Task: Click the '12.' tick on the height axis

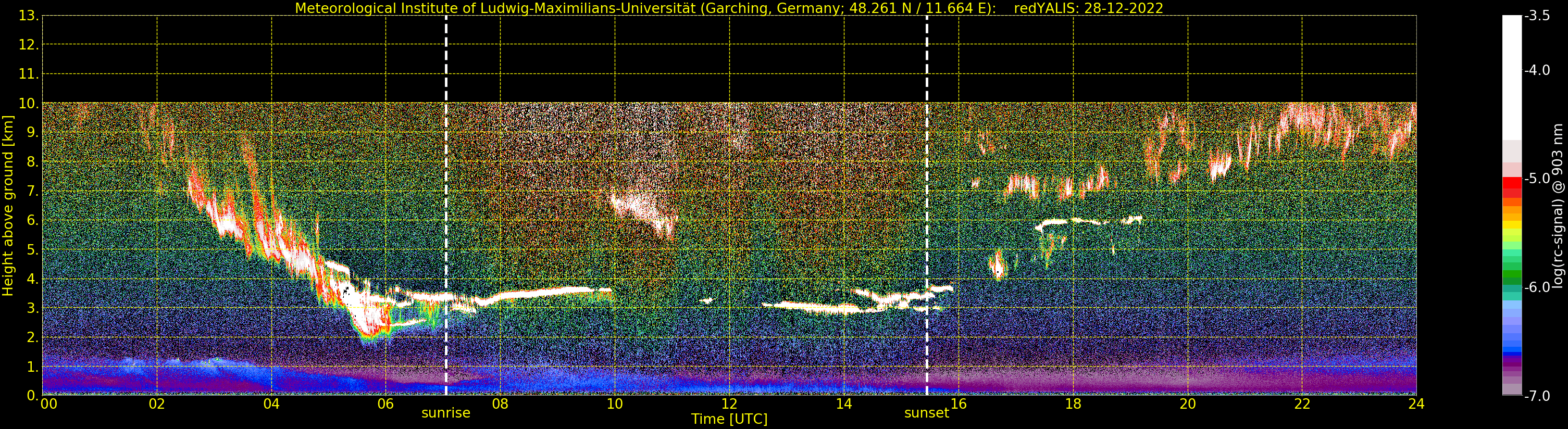Action: [29, 45]
